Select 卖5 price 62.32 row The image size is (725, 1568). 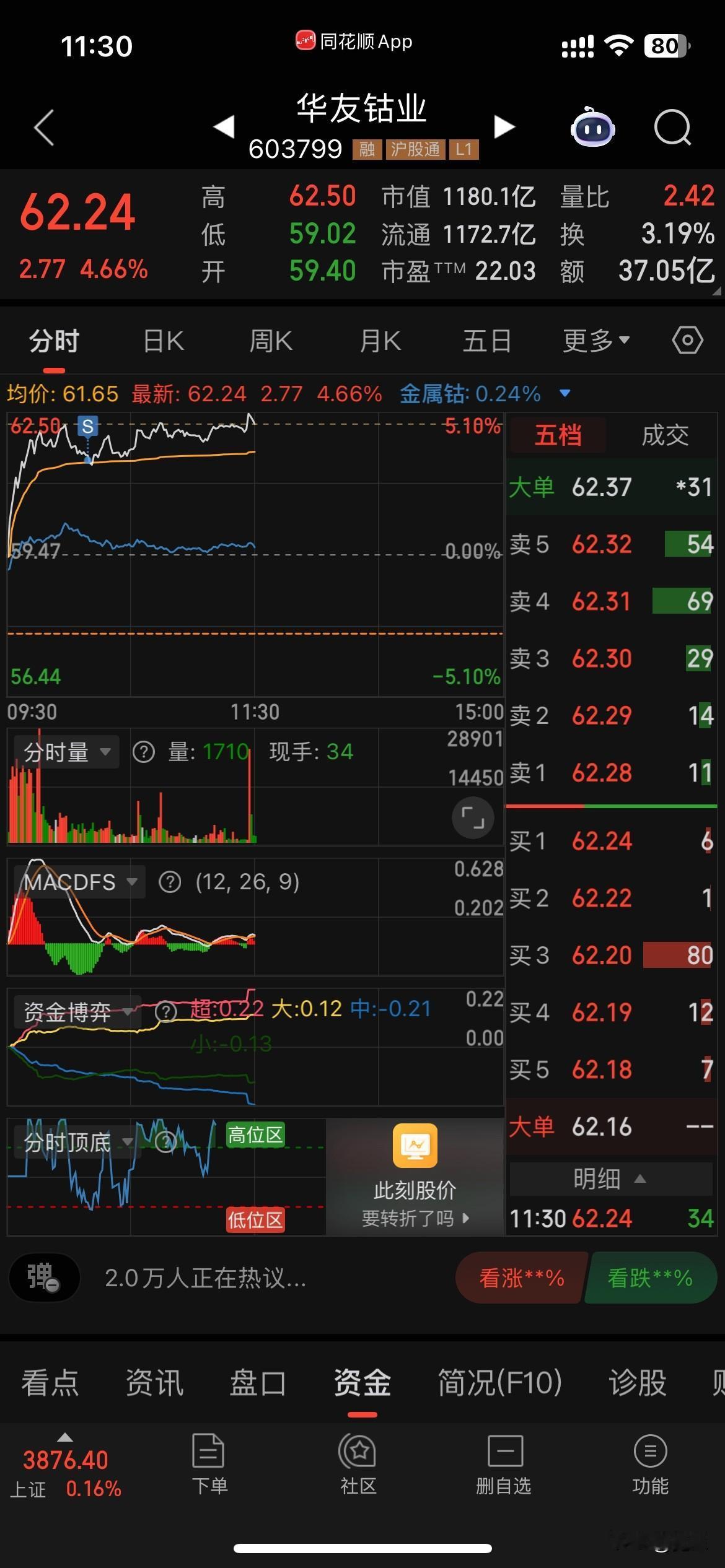tap(612, 544)
